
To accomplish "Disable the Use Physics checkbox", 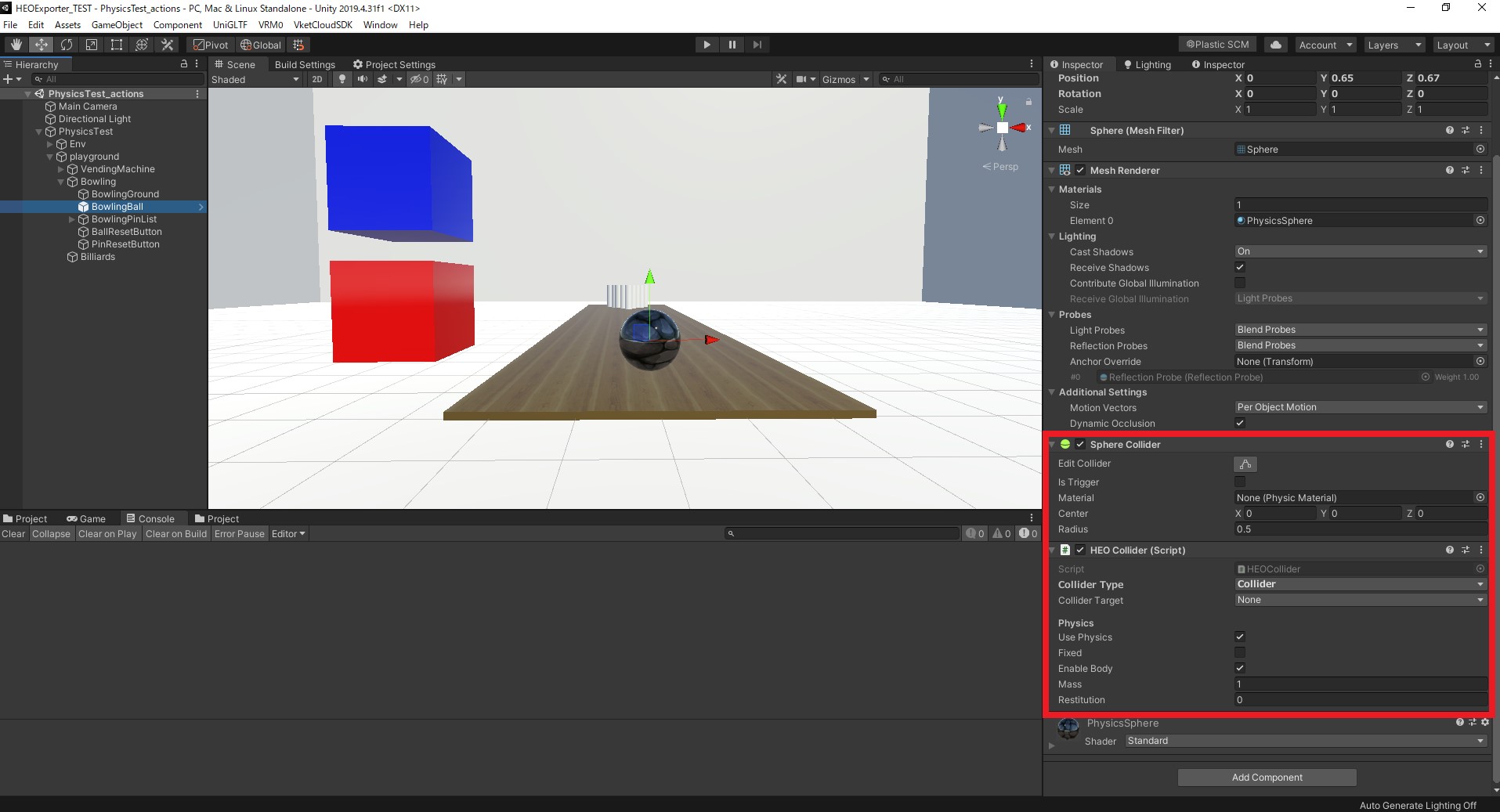I will (1239, 637).
